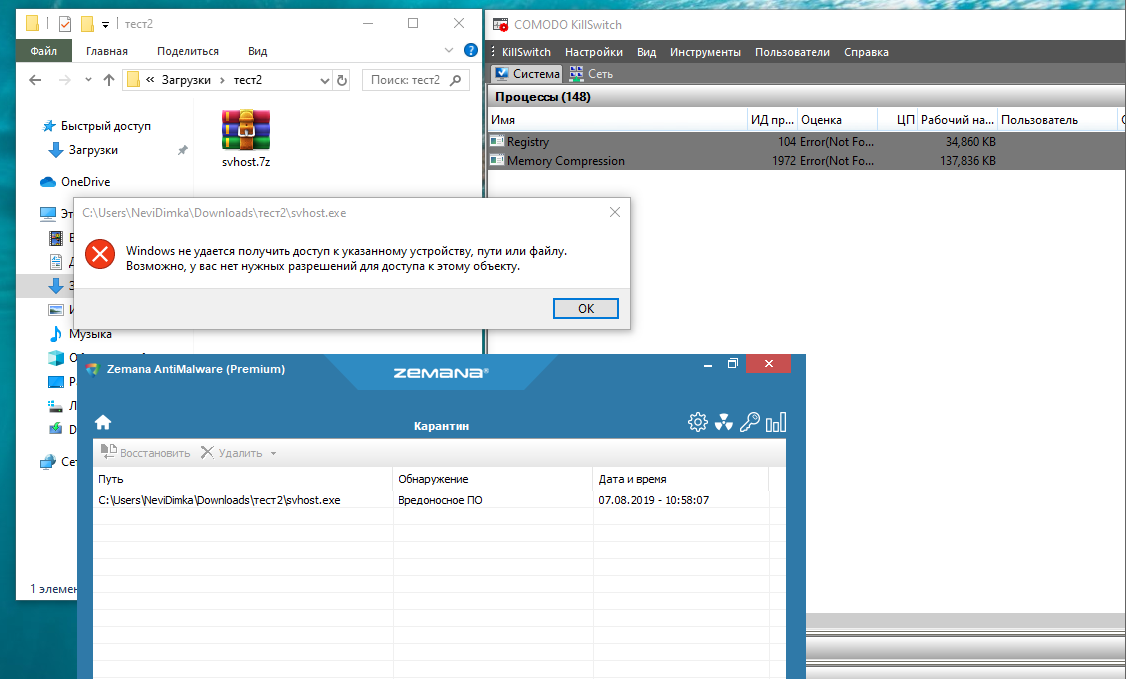
Task: Sort quarantine by Дата и время column
Action: coord(681,479)
